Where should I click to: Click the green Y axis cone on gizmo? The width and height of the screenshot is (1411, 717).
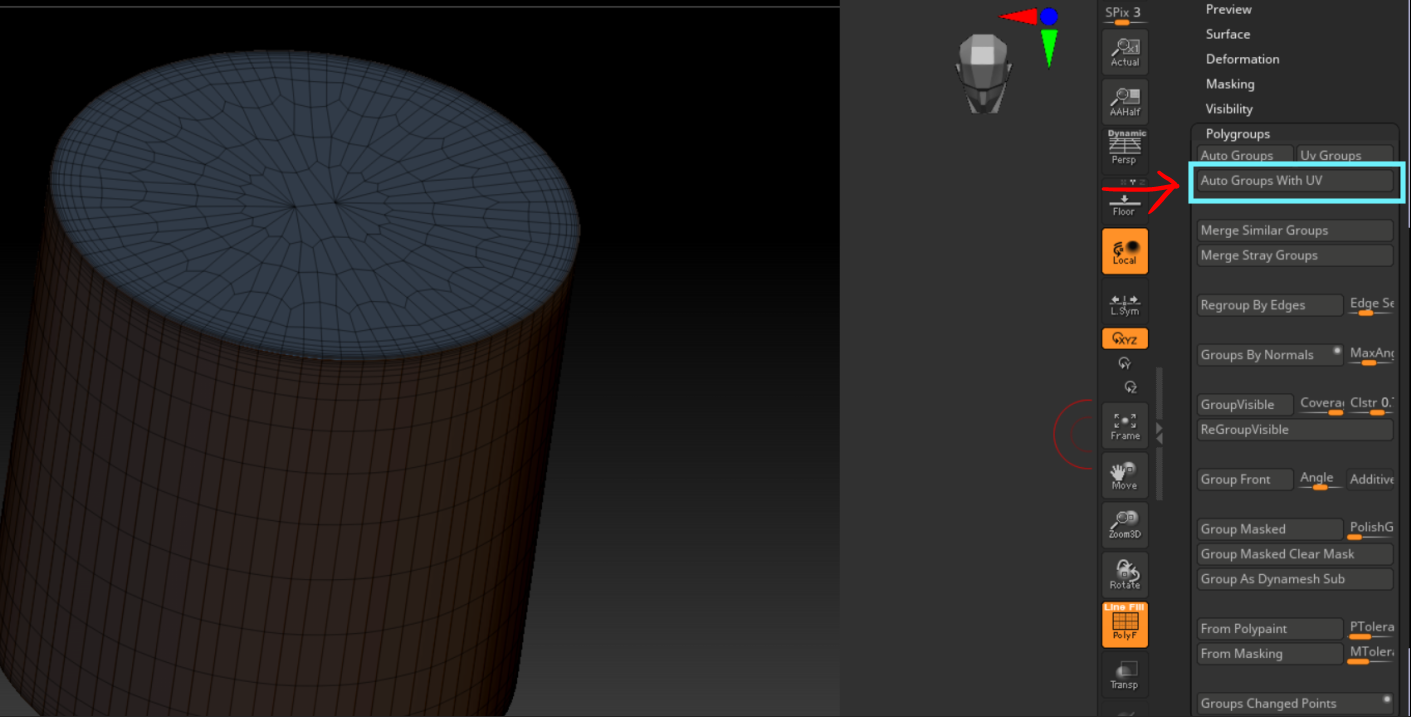(x=1049, y=47)
